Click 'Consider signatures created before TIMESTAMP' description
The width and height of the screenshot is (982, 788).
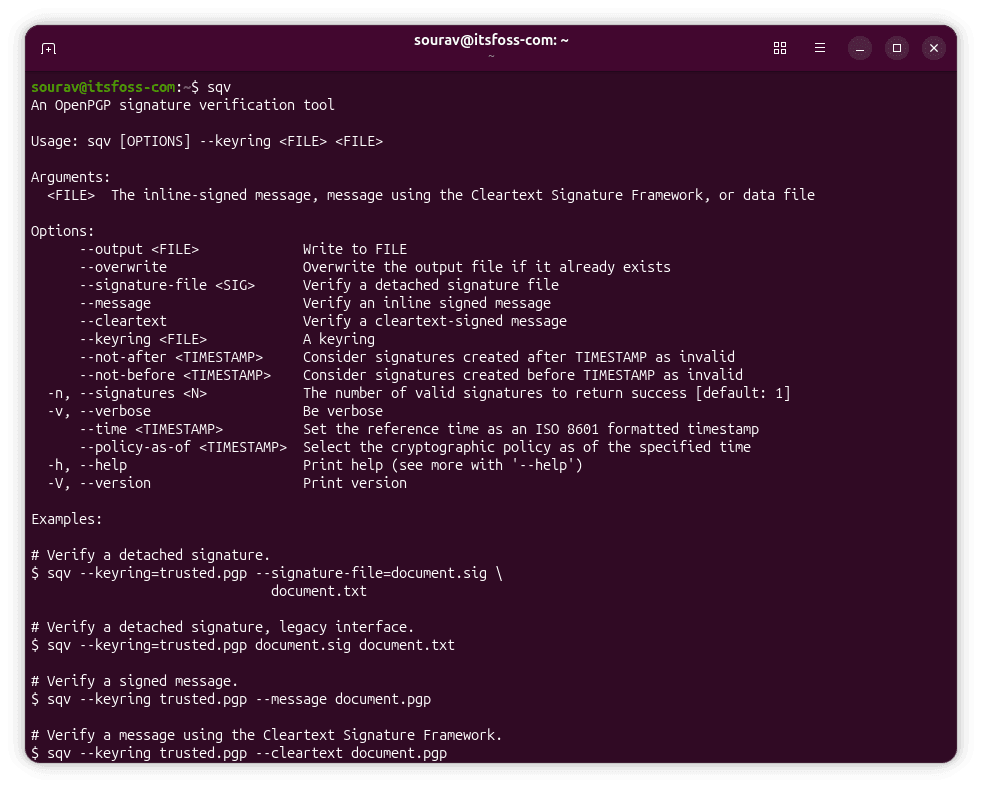coord(523,375)
